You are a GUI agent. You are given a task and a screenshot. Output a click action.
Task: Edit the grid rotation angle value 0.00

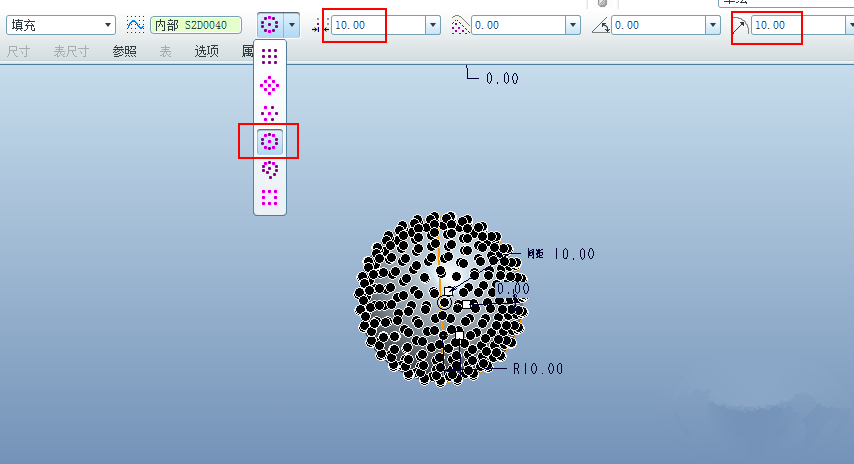coord(658,25)
